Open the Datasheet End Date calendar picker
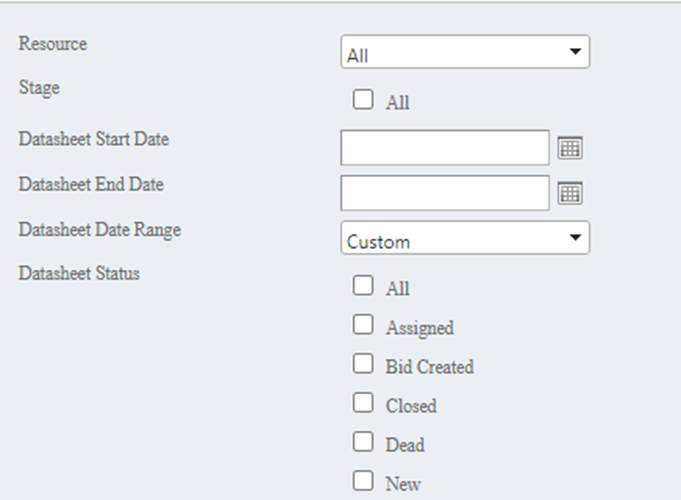Viewport: 681px width, 500px height. [570, 193]
